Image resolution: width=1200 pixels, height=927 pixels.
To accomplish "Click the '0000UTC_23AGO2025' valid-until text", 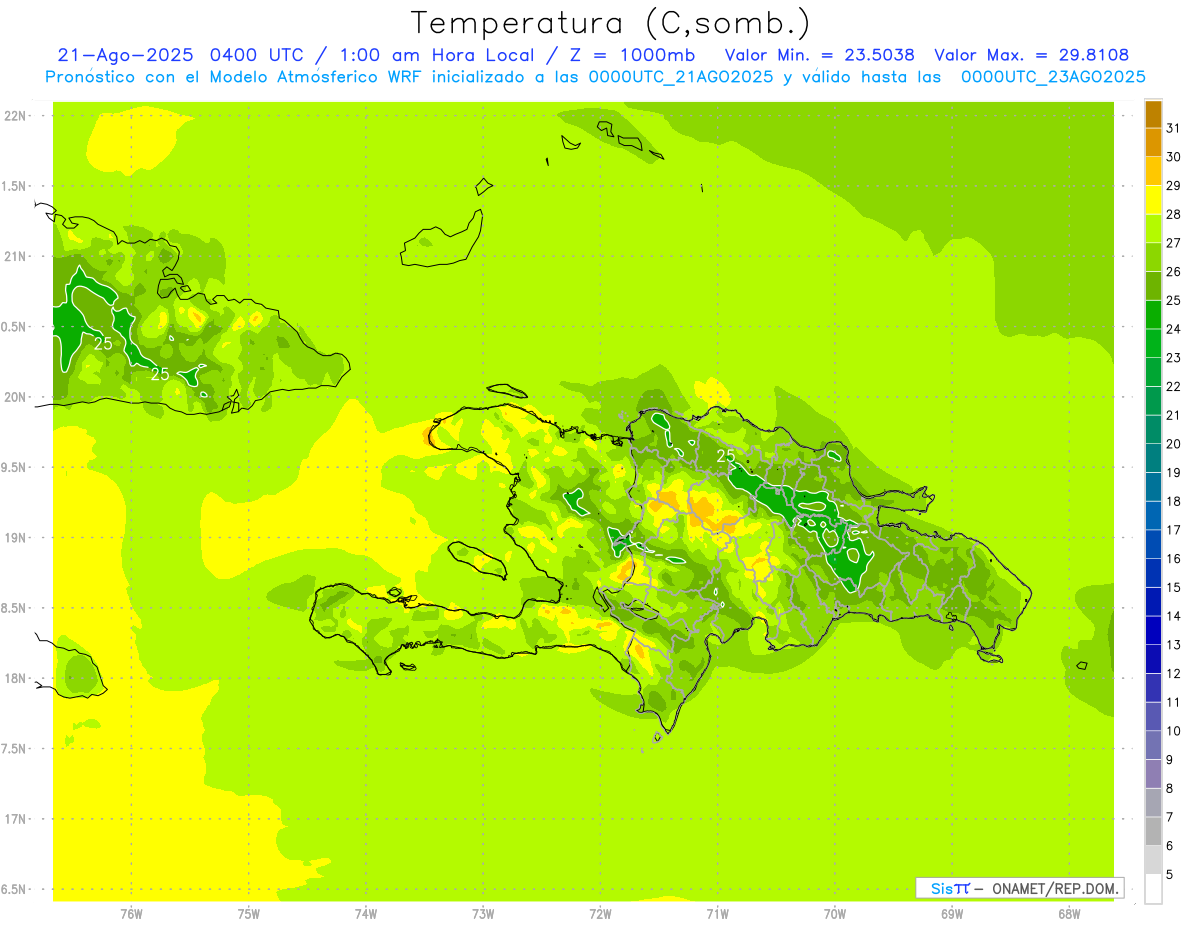I will tap(1053, 77).
